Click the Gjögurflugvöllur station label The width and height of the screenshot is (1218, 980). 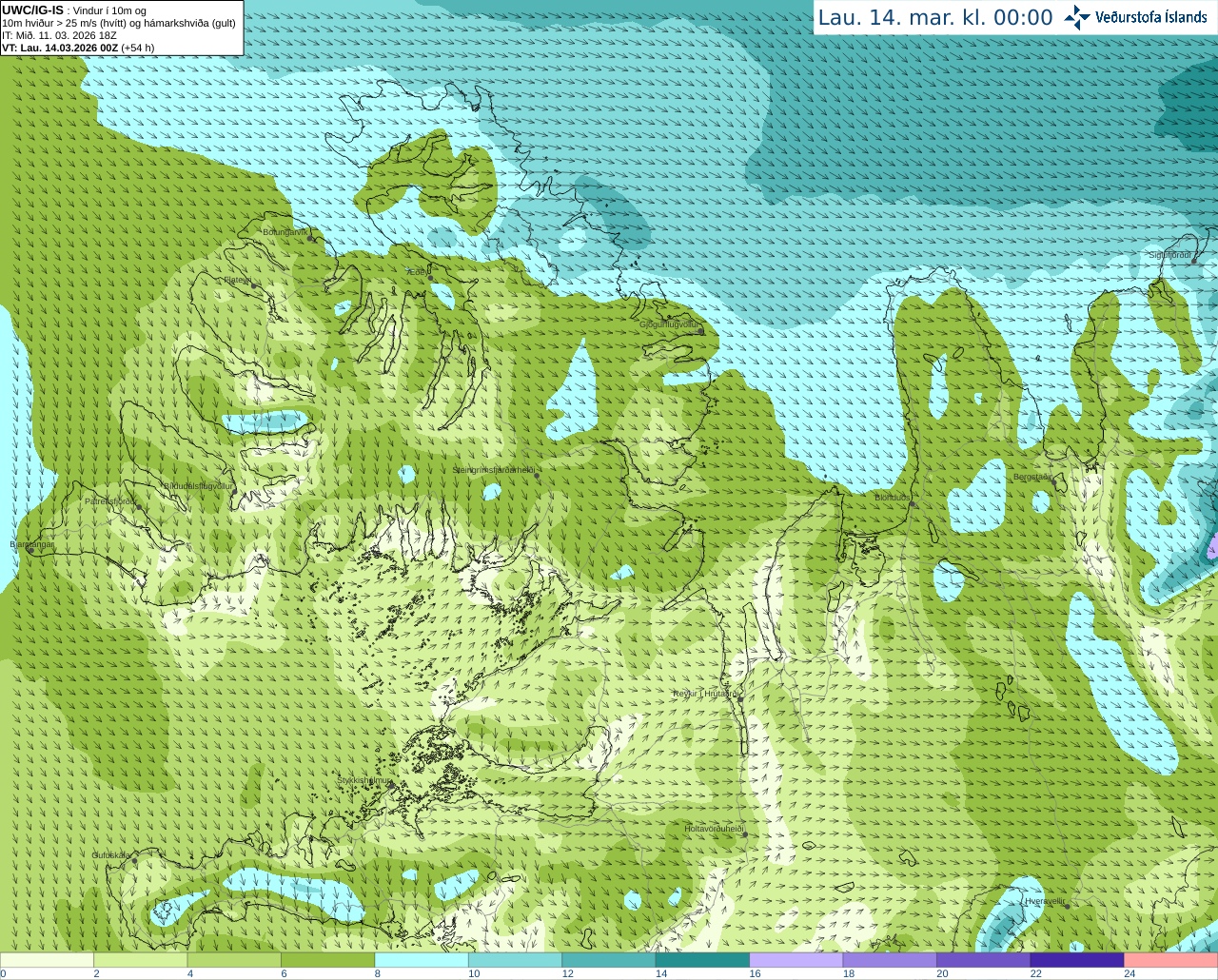(x=669, y=324)
